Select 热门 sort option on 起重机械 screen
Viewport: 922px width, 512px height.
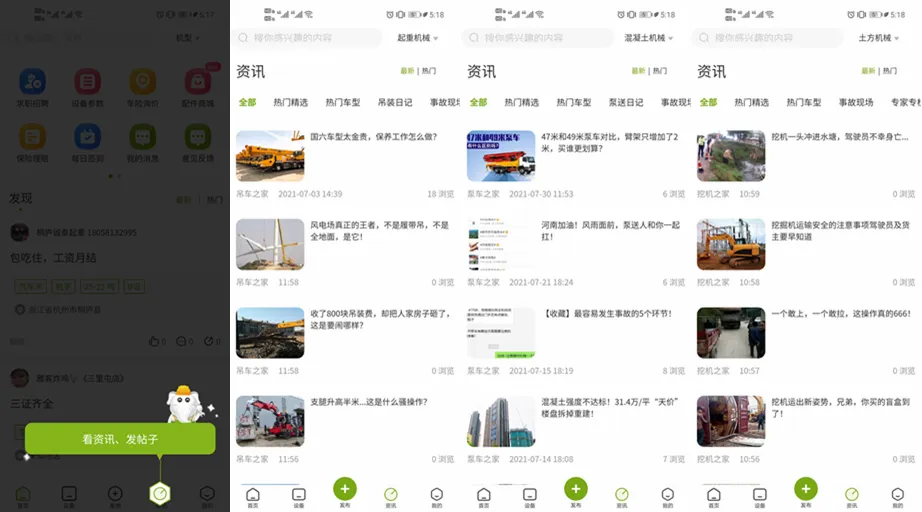(x=429, y=71)
